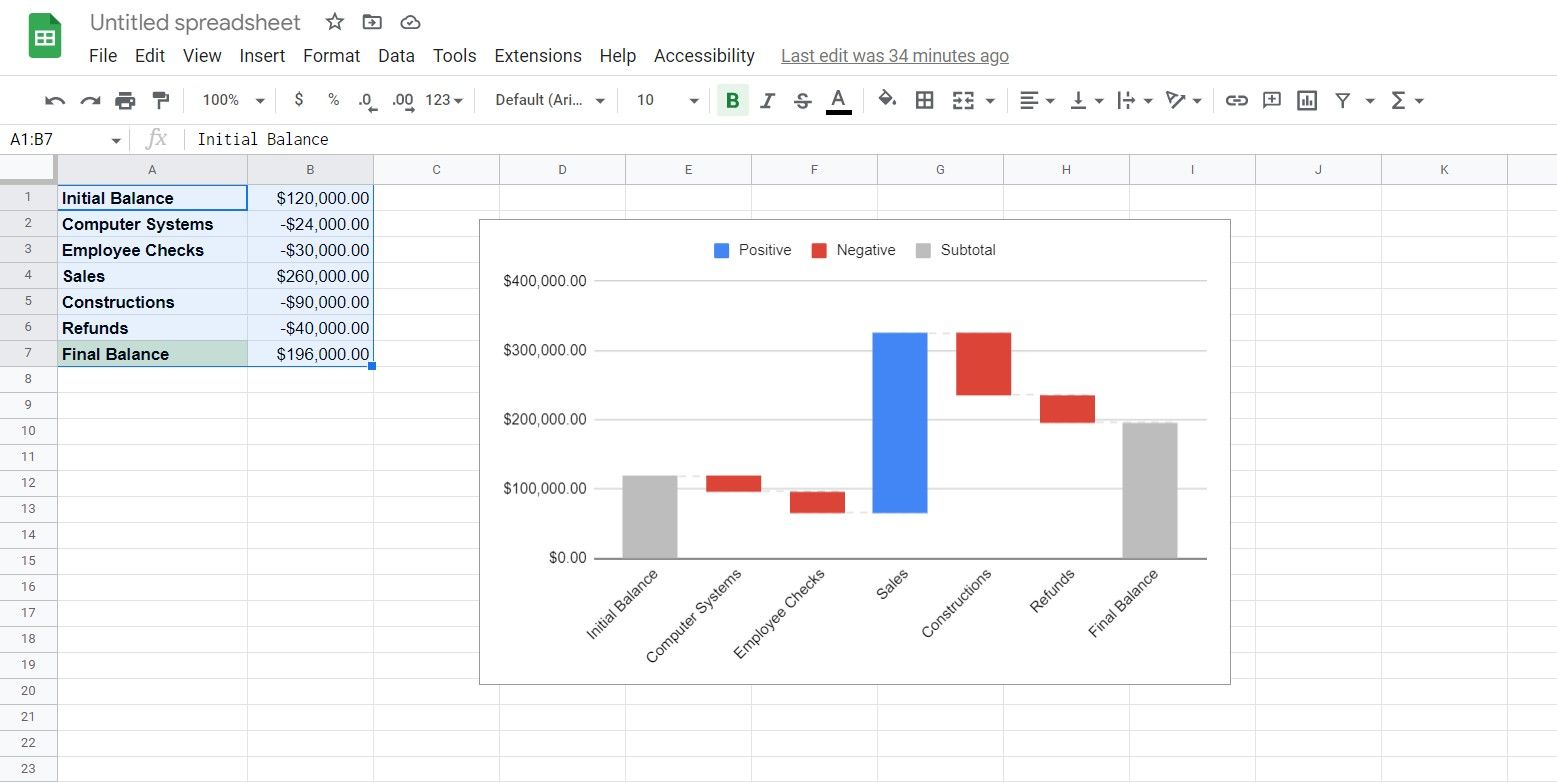Click the Undo icon
Image resolution: width=1557 pixels, height=782 pixels.
[55, 100]
